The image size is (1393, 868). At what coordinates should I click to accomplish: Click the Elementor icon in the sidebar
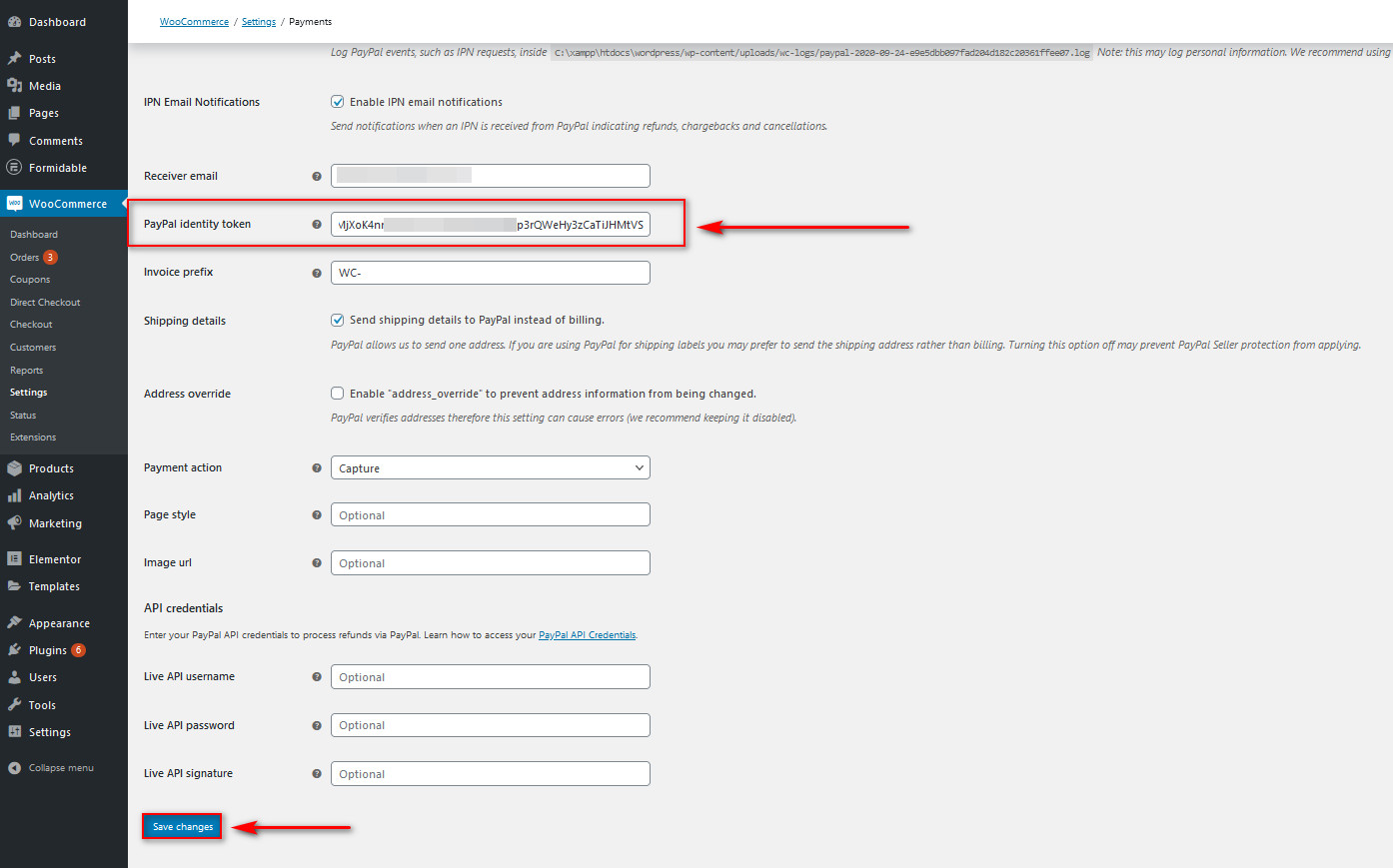pos(14,559)
